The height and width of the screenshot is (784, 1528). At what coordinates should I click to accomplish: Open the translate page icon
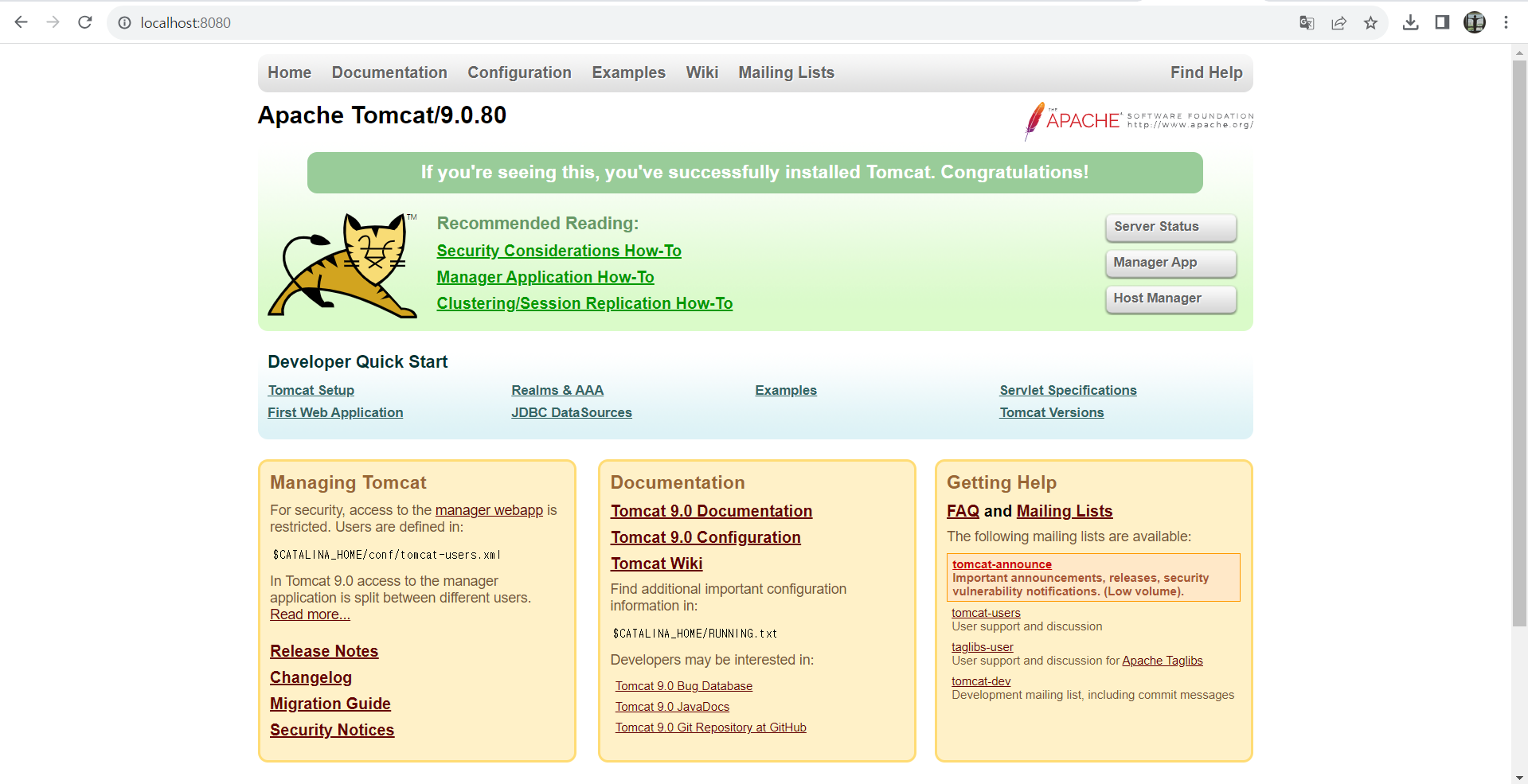(1307, 23)
